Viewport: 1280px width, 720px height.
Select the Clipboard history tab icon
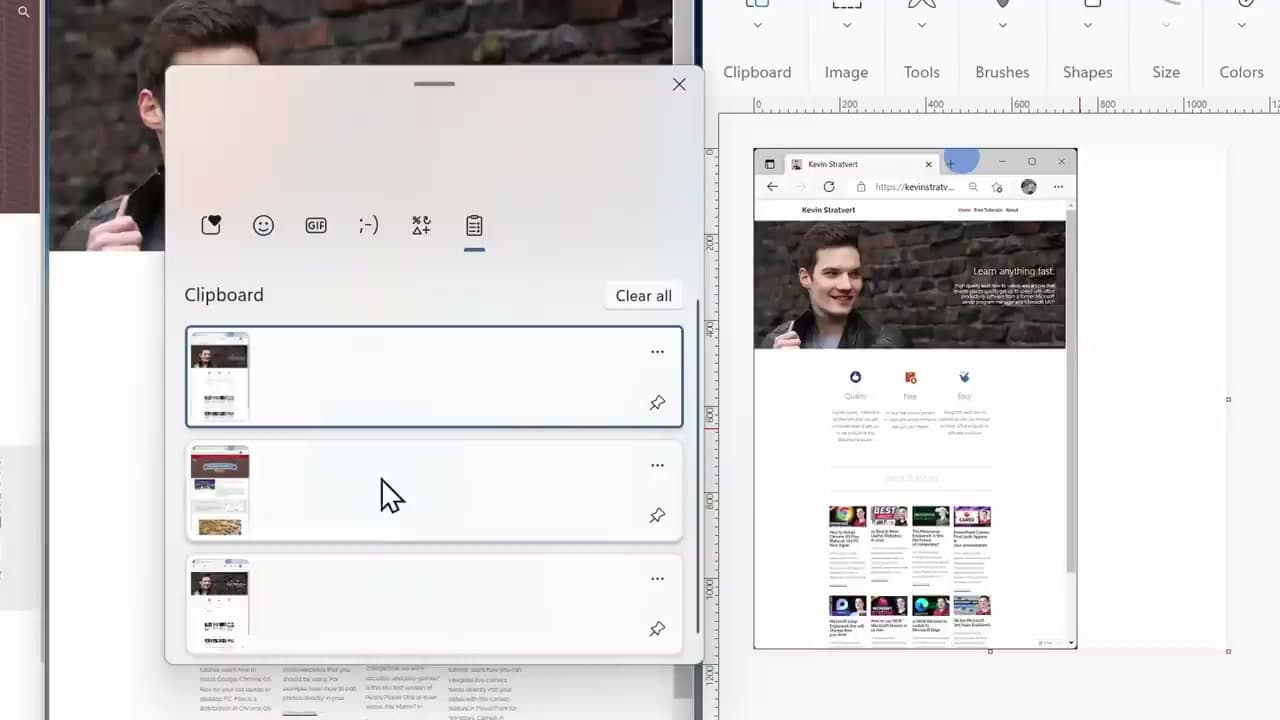tap(474, 226)
